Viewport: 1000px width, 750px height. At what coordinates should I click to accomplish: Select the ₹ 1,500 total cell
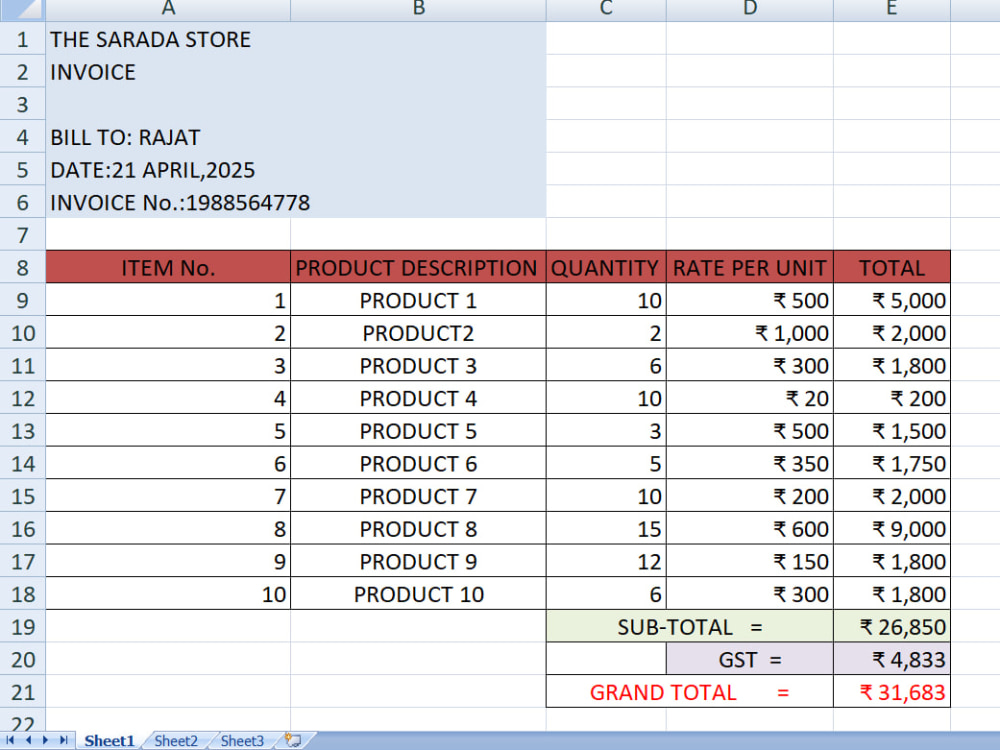[892, 430]
